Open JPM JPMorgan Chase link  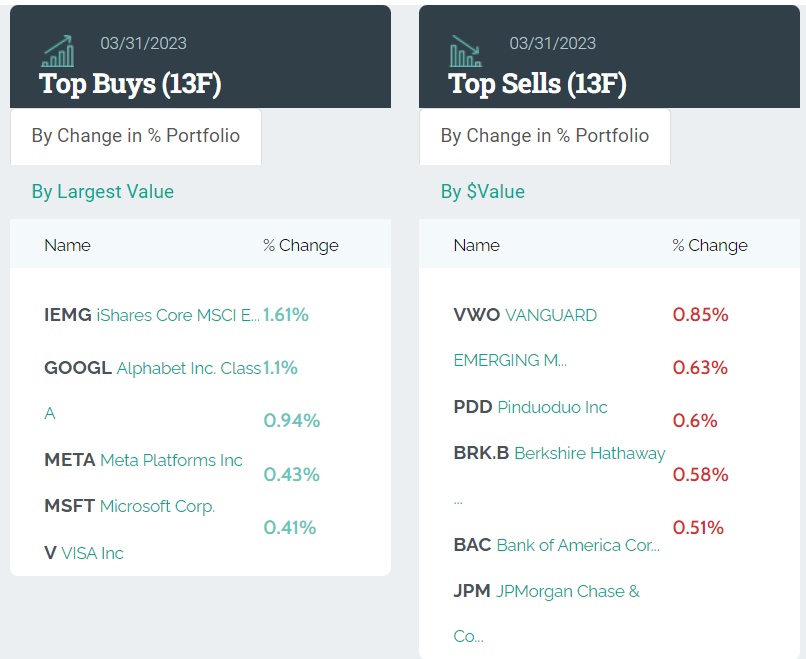coord(546,591)
